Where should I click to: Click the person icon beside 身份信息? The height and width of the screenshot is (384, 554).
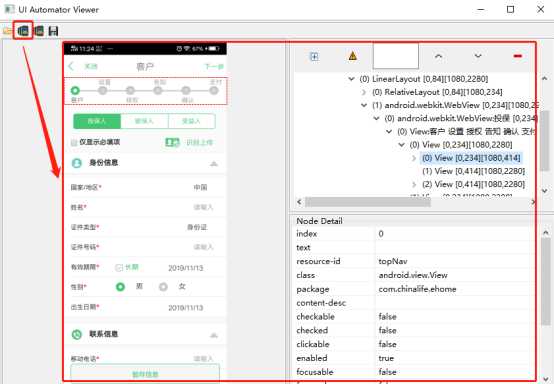(77, 163)
